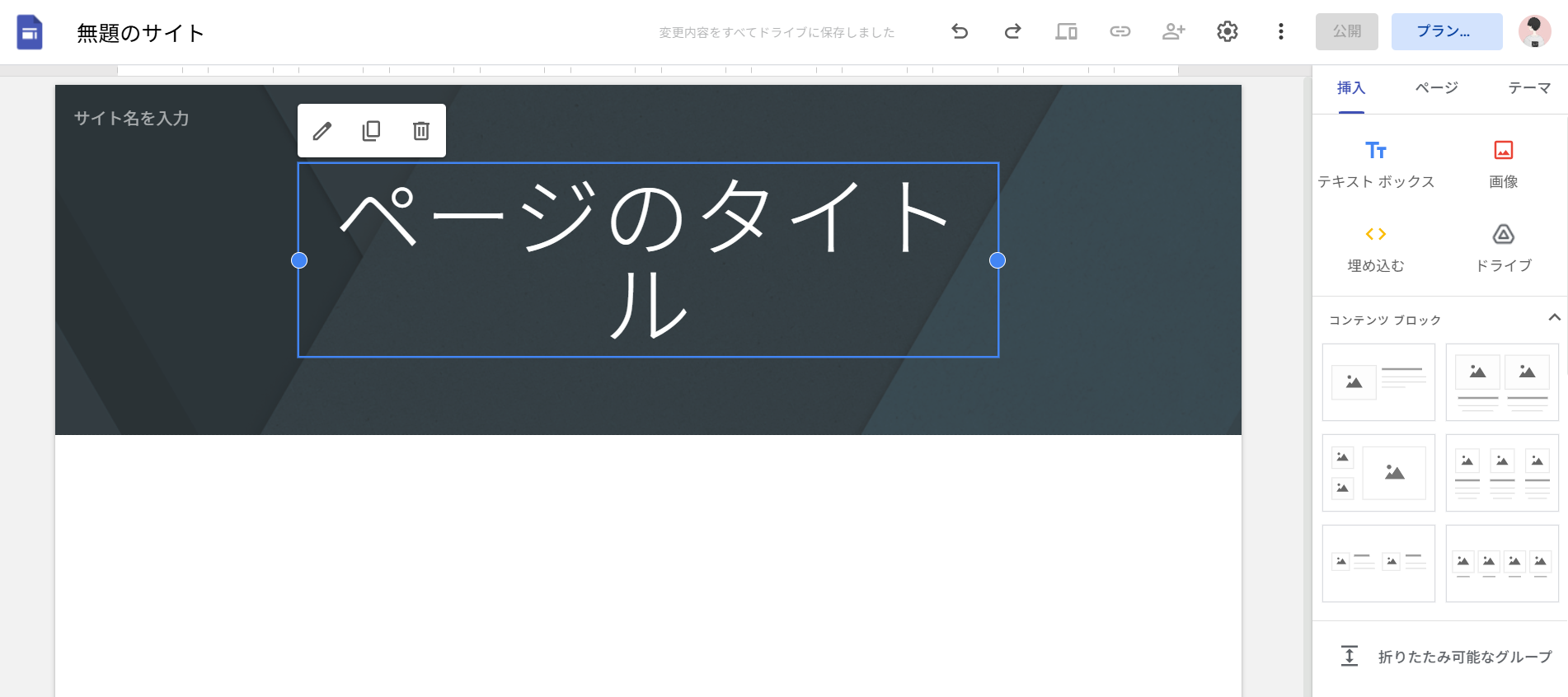1568x697 pixels.
Task: Click the サイト名を入力 field
Action: tap(132, 119)
